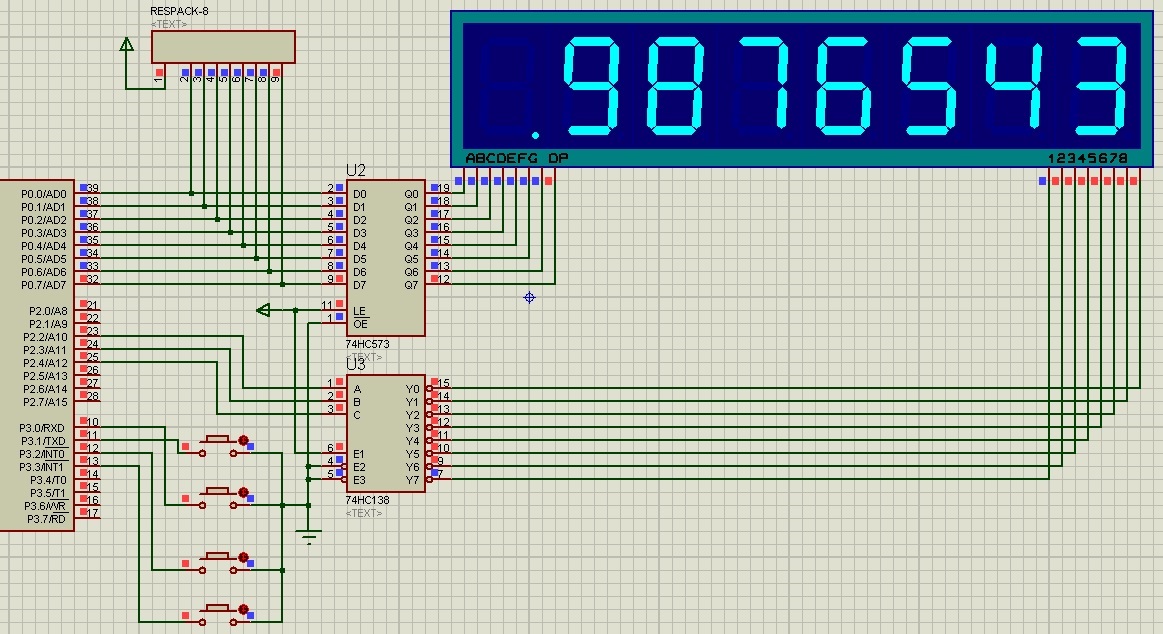Image resolution: width=1163 pixels, height=634 pixels.
Task: Click the digit 9 on the 7-segment display
Action: point(591,86)
